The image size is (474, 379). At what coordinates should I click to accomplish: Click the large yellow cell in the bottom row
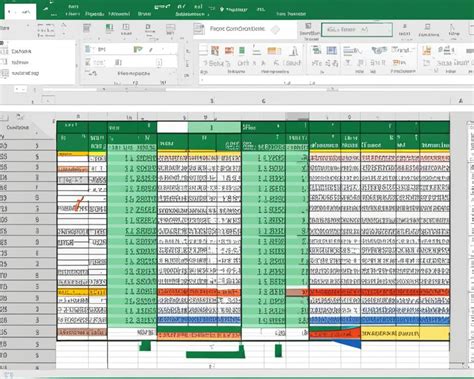(405, 333)
